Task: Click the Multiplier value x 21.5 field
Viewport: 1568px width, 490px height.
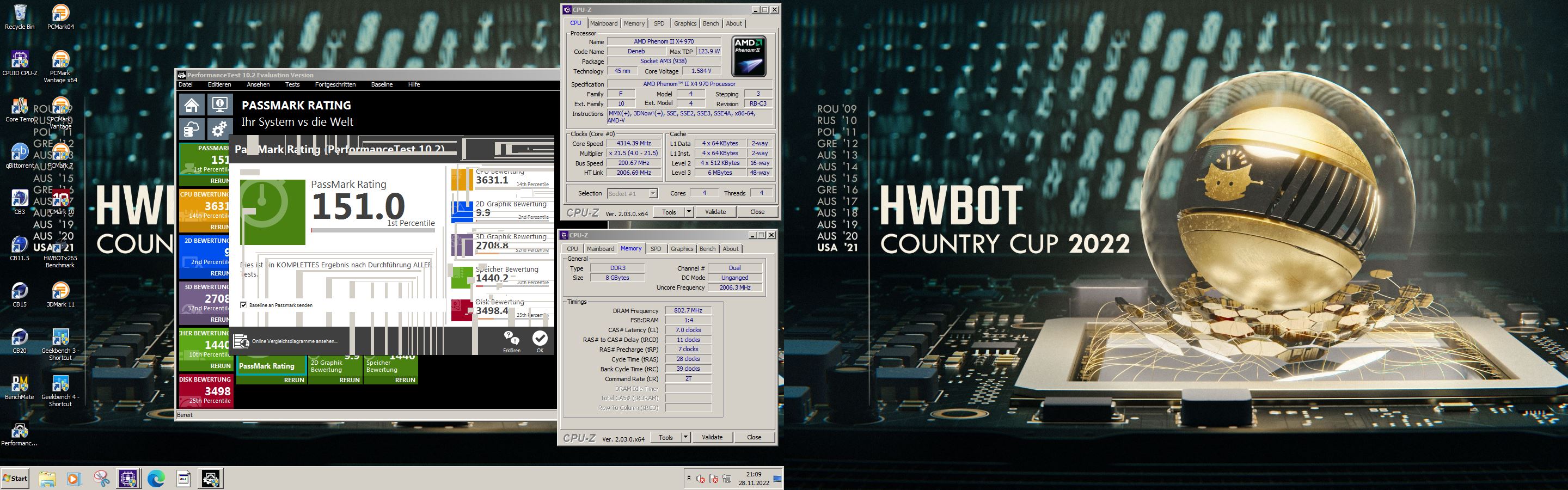Action: (x=633, y=154)
